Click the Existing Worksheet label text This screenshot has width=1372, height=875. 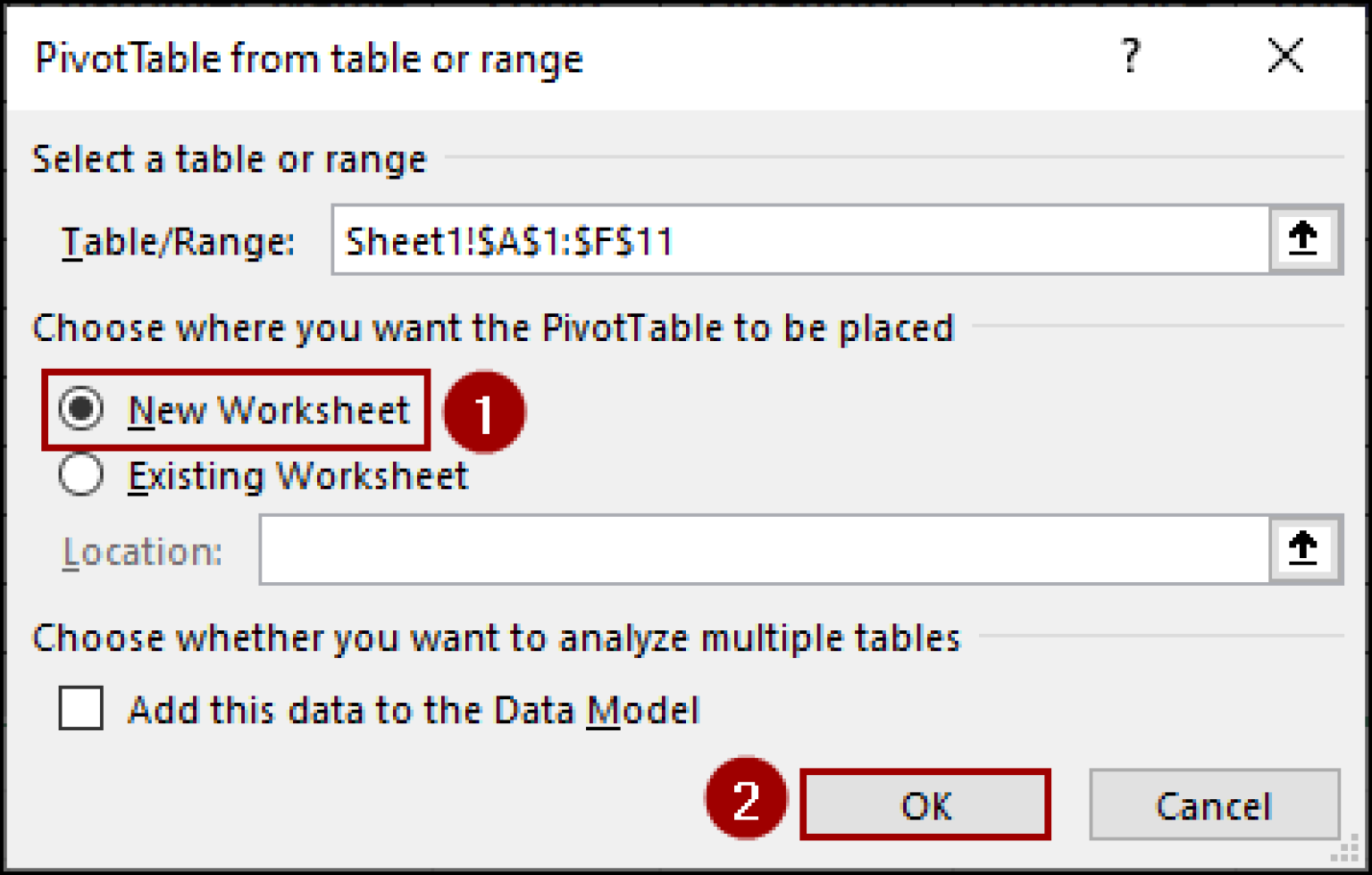[x=298, y=476]
